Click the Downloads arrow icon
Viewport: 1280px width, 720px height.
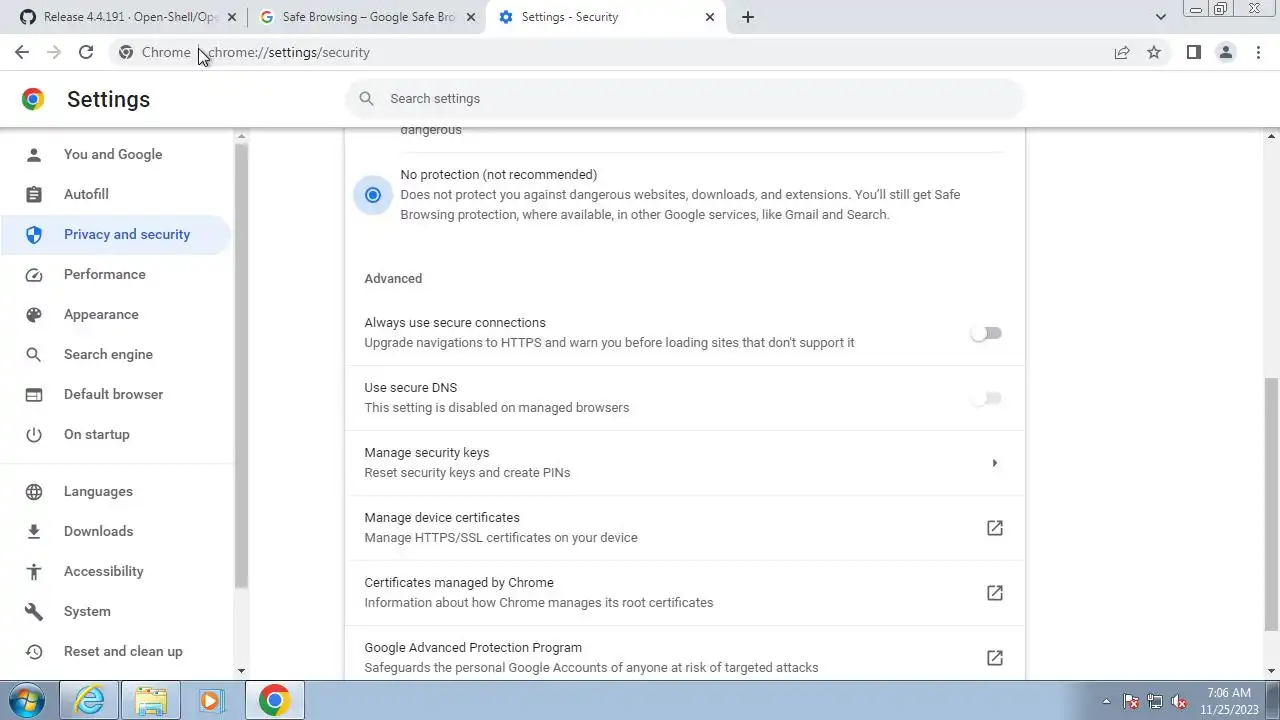pos(34,531)
